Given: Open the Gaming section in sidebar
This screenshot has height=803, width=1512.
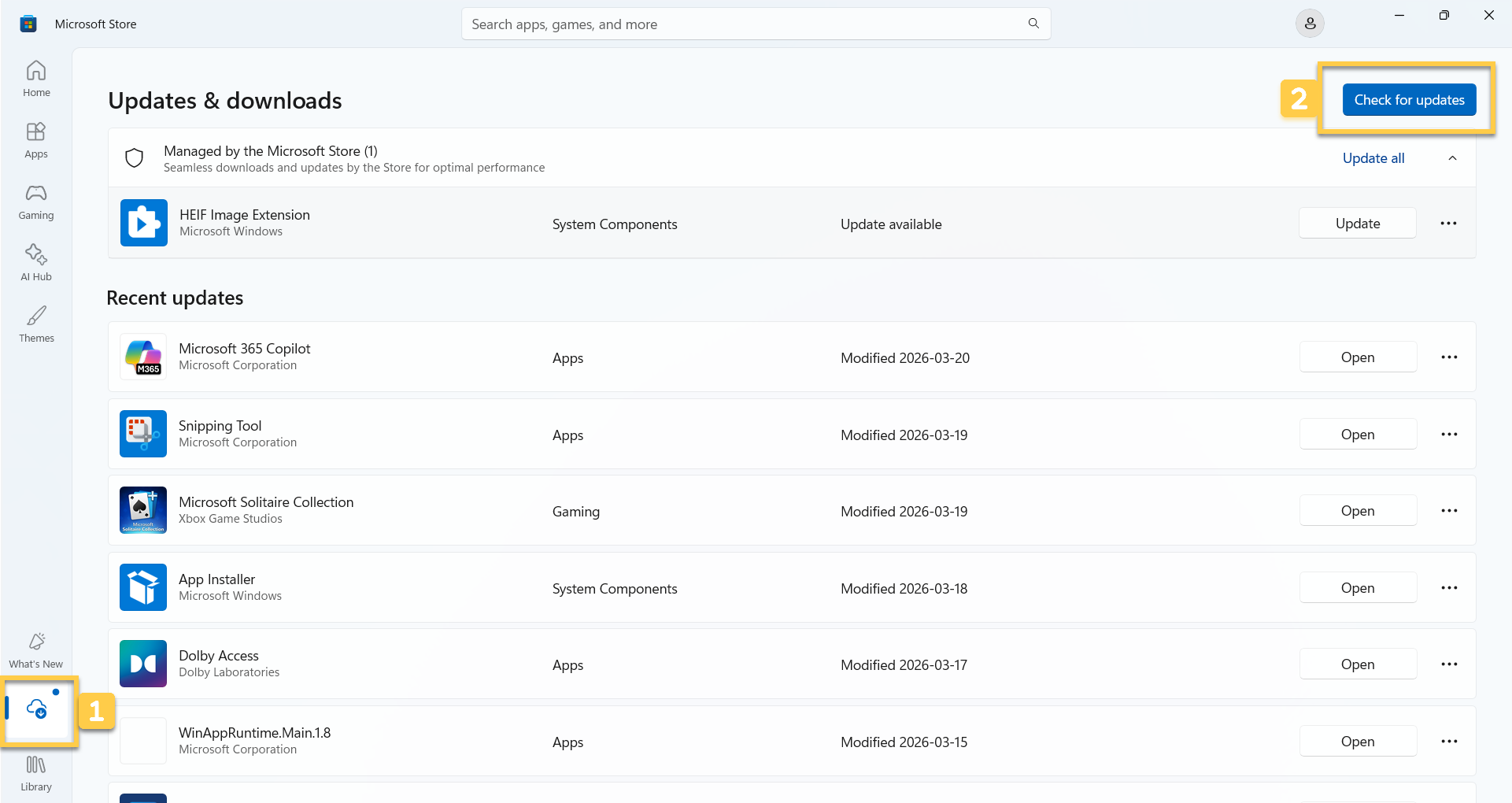Looking at the screenshot, I should tap(36, 202).
